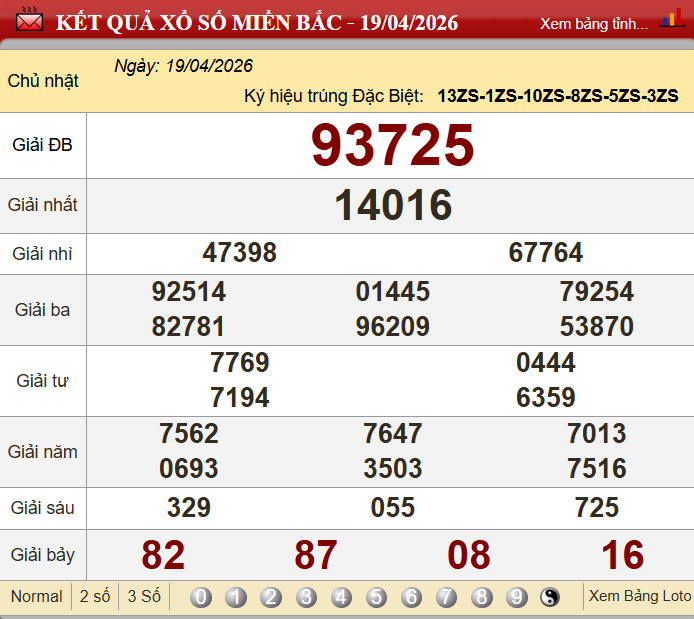The image size is (694, 619).
Task: Switch to Normal number view
Action: pos(37,596)
